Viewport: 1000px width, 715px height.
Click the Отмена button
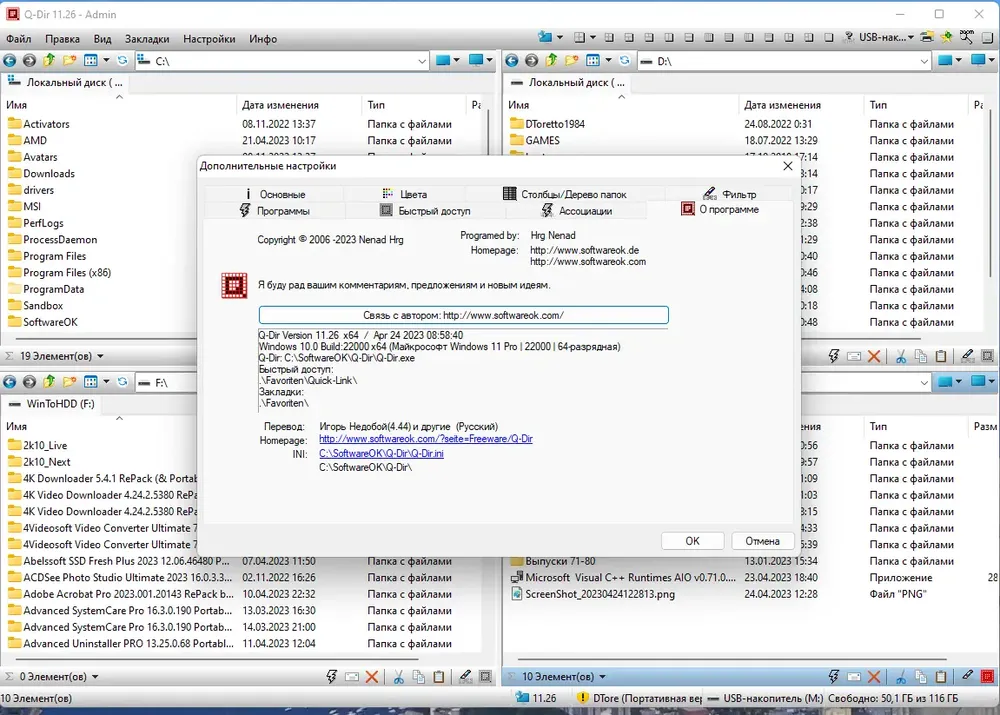point(763,541)
